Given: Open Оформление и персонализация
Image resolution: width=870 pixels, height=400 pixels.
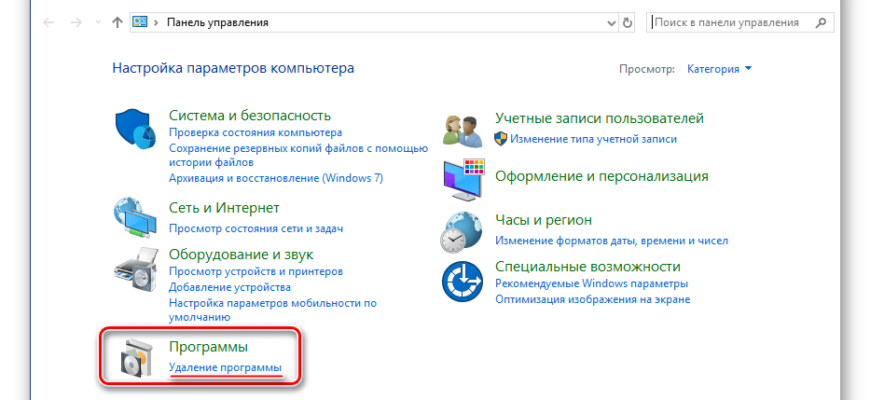Looking at the screenshot, I should click(601, 176).
